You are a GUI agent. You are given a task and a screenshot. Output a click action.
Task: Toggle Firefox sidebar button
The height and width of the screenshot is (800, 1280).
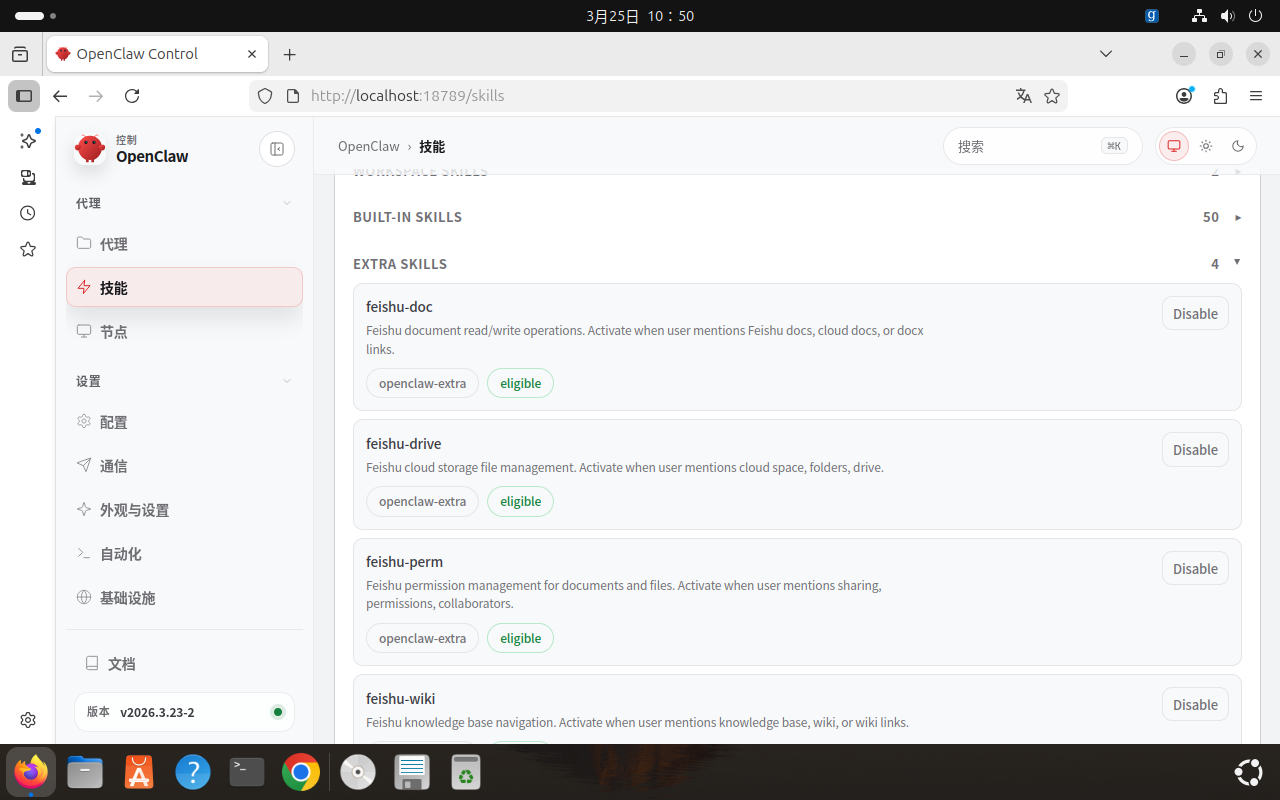tap(24, 96)
